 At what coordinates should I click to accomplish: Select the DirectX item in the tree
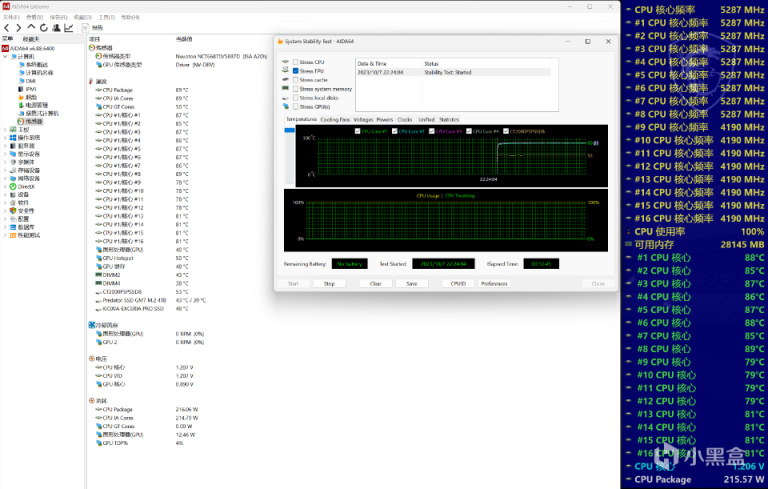coord(27,186)
